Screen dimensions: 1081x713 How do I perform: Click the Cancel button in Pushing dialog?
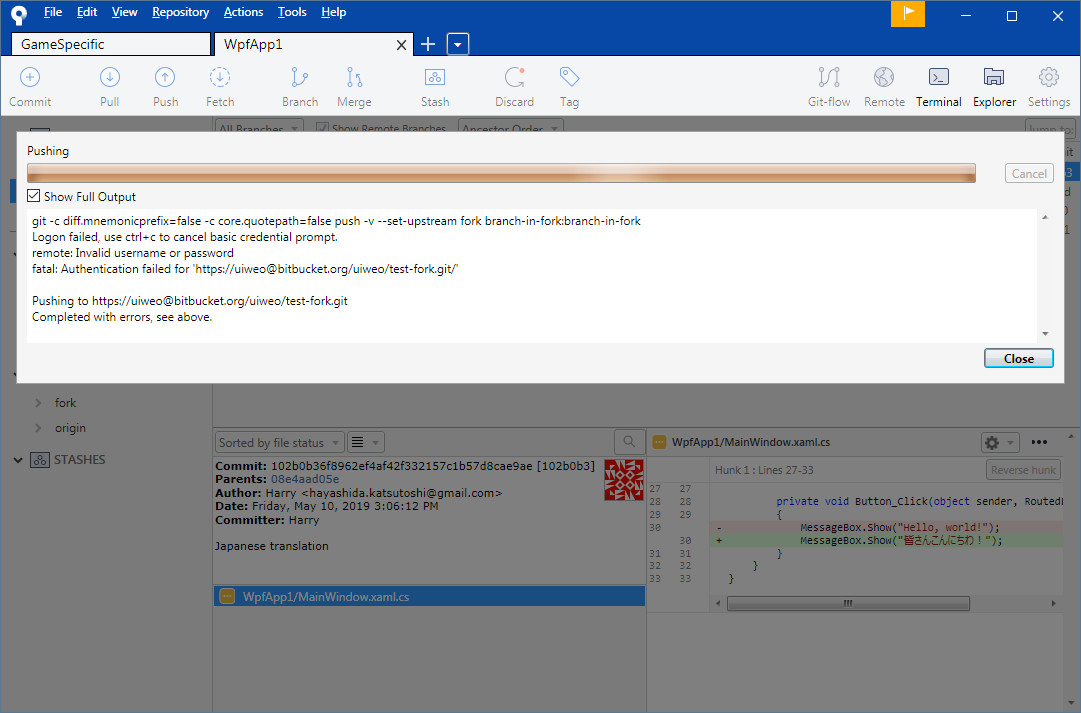tap(1029, 174)
